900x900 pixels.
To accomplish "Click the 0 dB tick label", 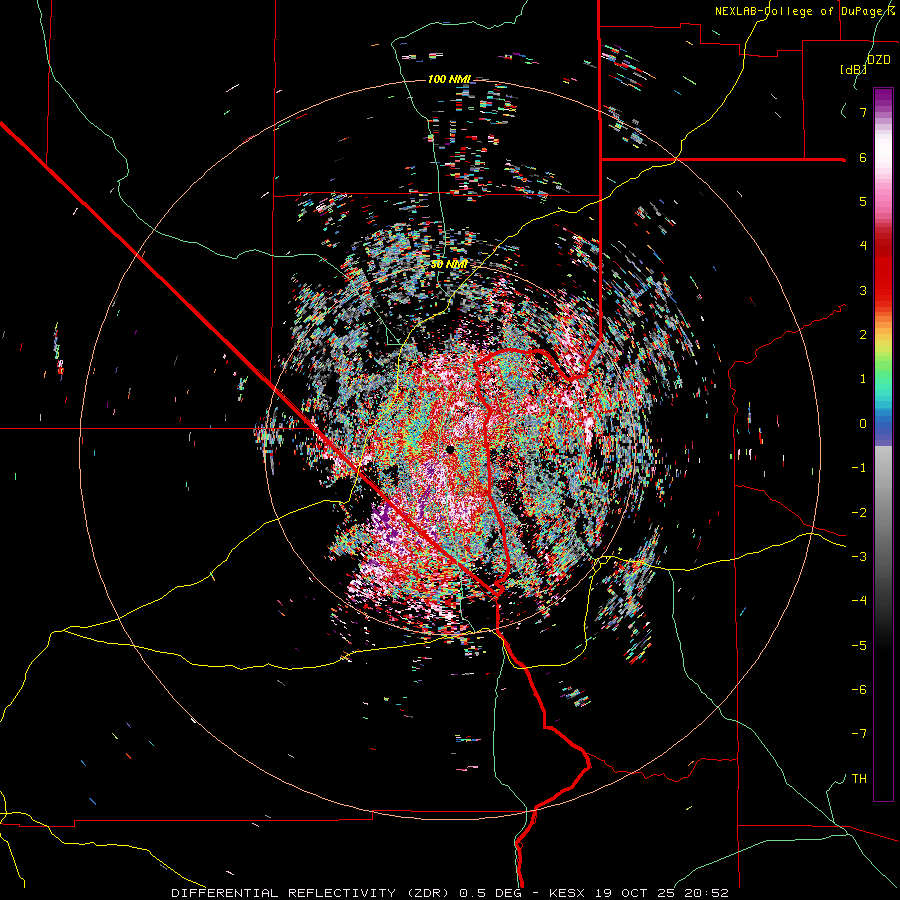I will click(863, 424).
